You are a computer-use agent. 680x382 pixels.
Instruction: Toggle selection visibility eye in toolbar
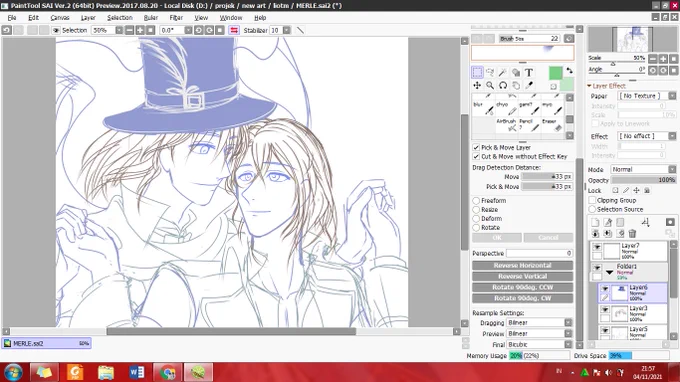click(x=56, y=30)
